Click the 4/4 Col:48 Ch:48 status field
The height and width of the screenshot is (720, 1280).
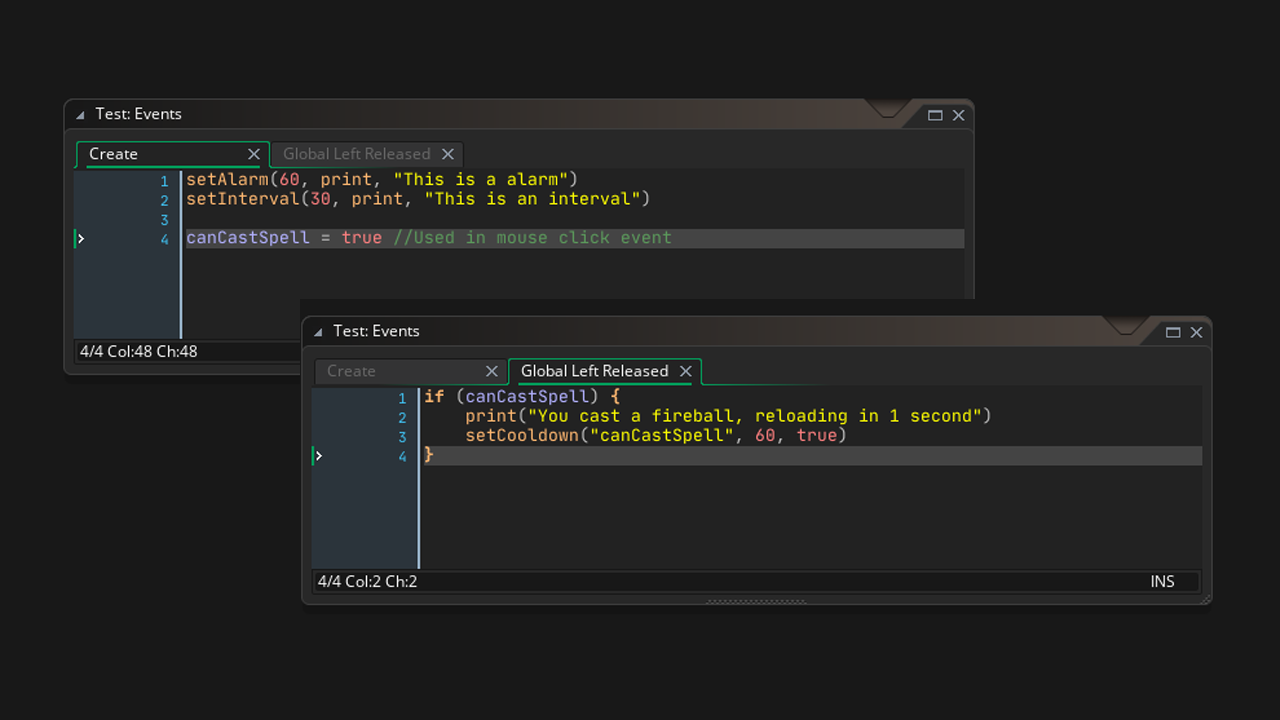coord(138,351)
